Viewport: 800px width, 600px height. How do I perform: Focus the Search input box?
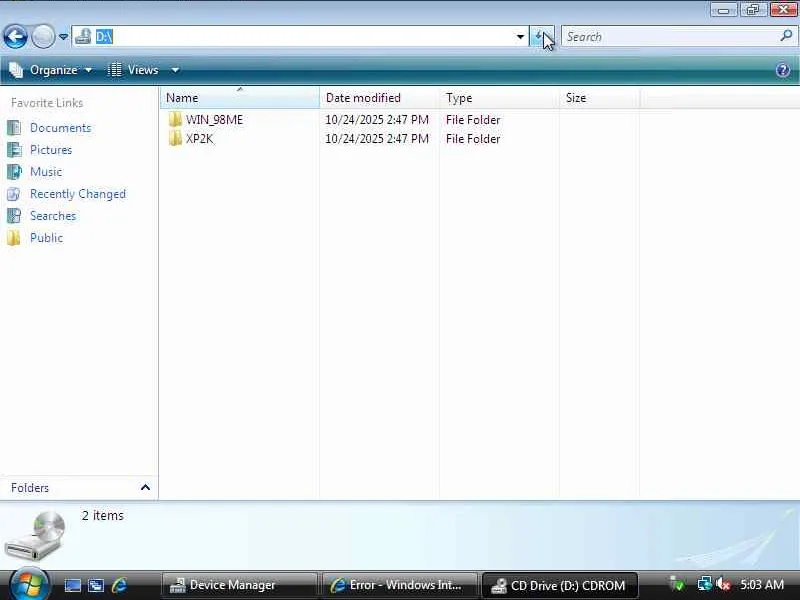[x=671, y=36]
